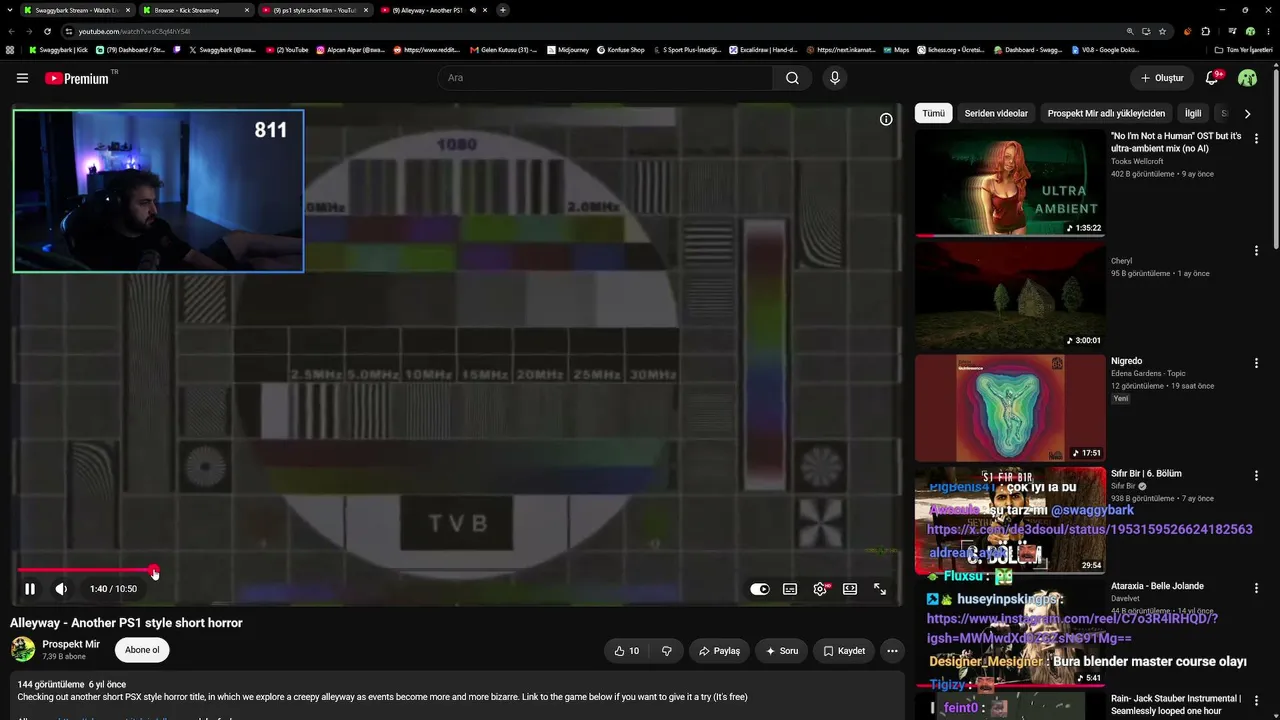Click Oluştur create button
1280x720 pixels.
click(x=1162, y=78)
